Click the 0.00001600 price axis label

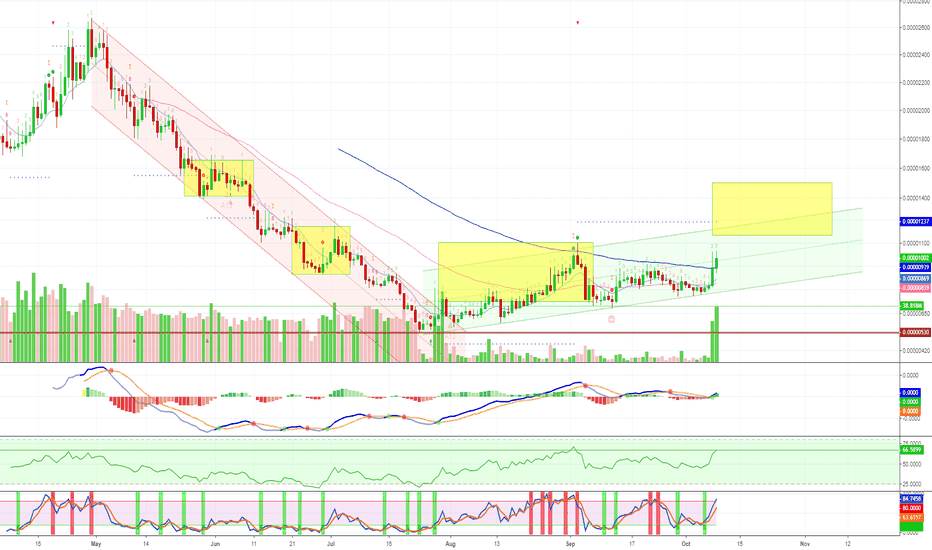[x=916, y=168]
